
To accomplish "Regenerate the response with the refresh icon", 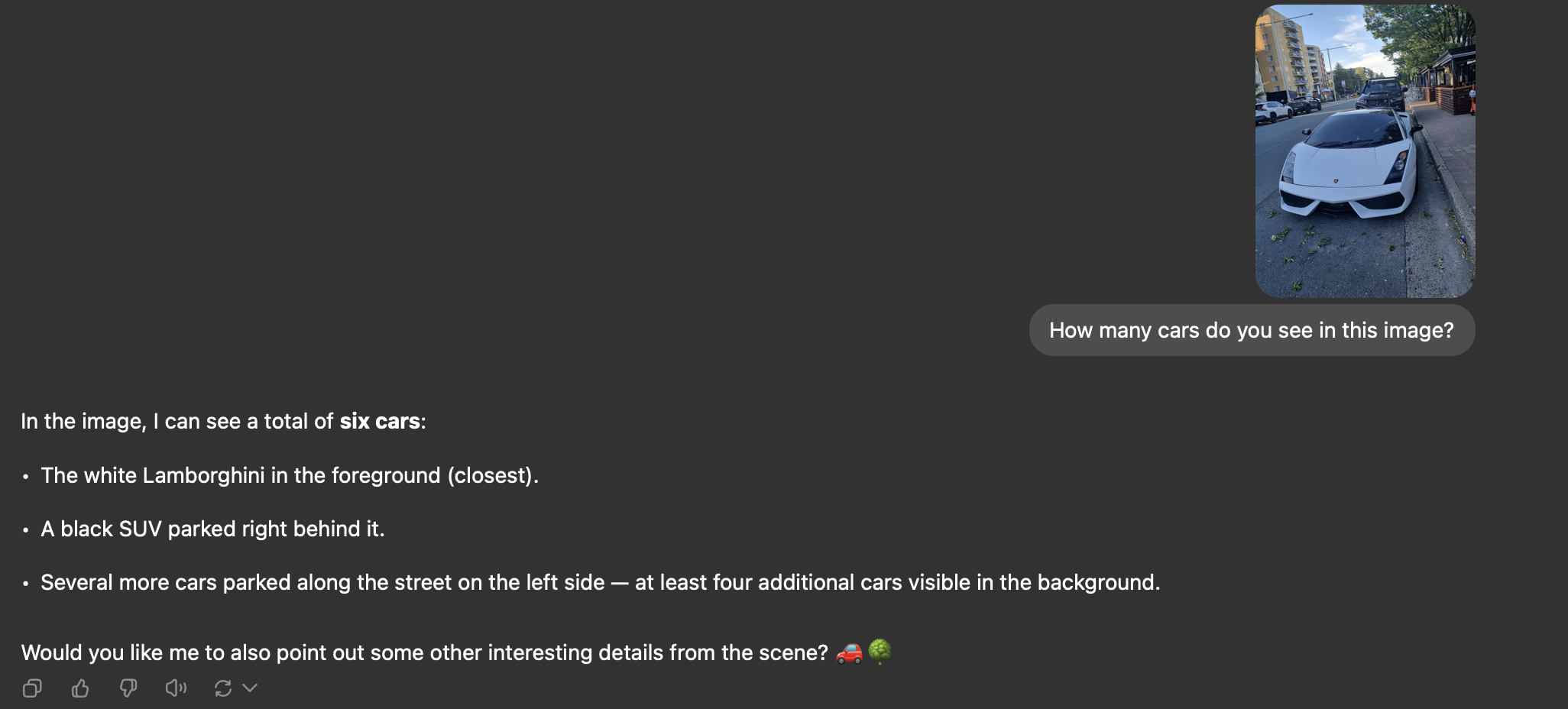I will (x=223, y=688).
